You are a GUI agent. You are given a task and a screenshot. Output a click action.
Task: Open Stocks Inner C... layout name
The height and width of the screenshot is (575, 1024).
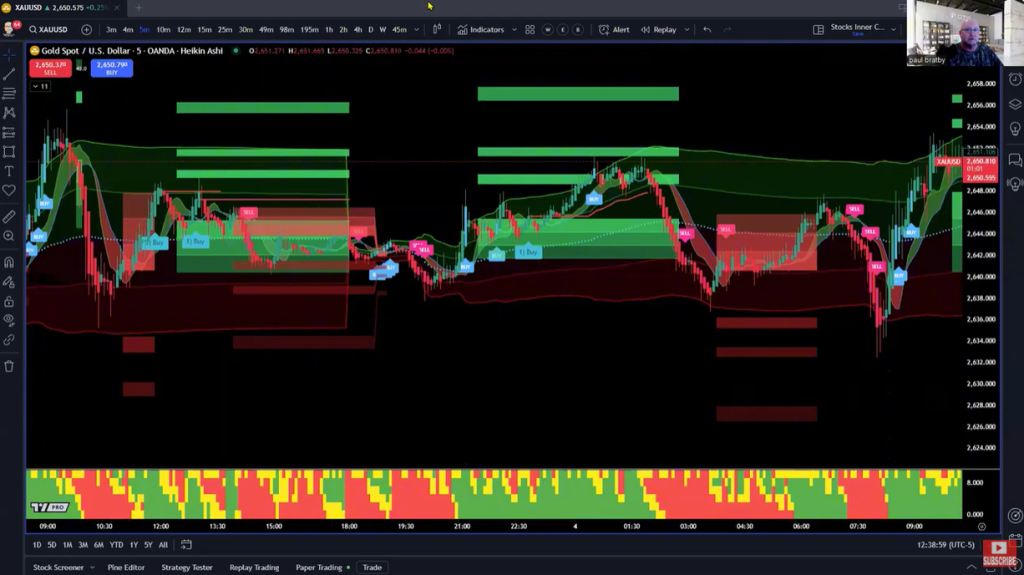[857, 28]
